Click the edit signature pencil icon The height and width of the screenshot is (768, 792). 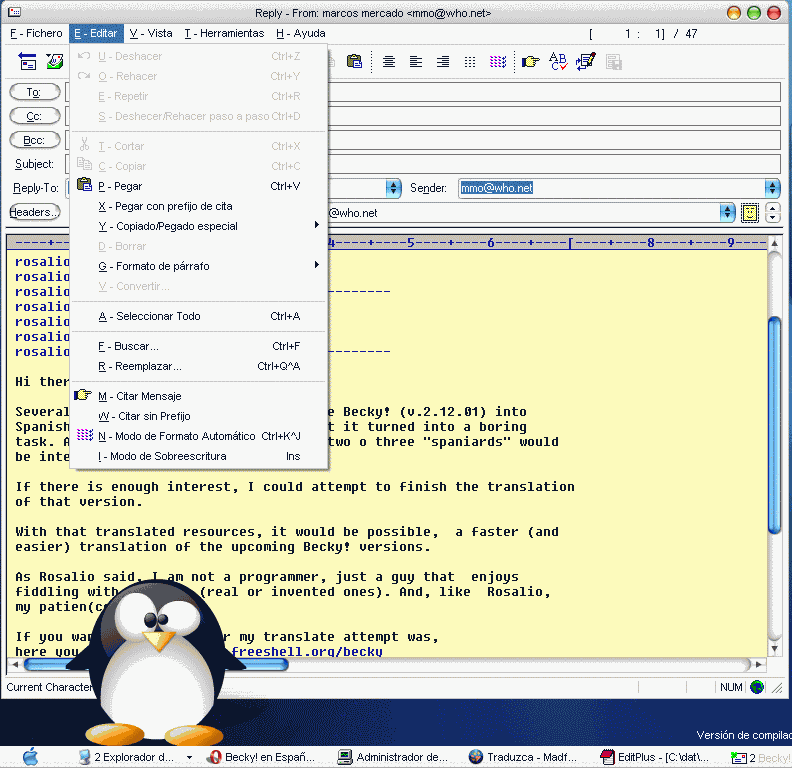(586, 62)
